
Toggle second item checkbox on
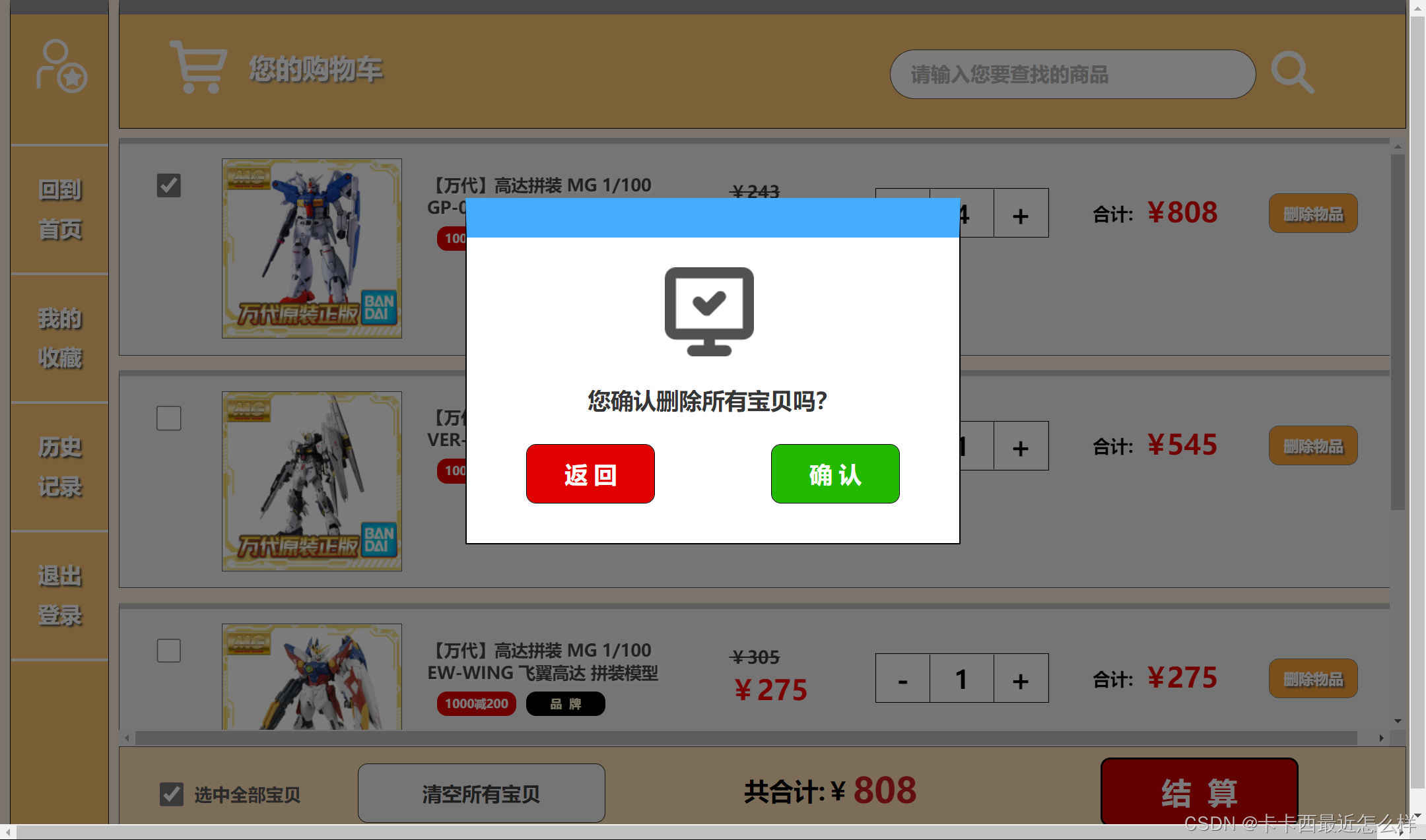pos(169,417)
